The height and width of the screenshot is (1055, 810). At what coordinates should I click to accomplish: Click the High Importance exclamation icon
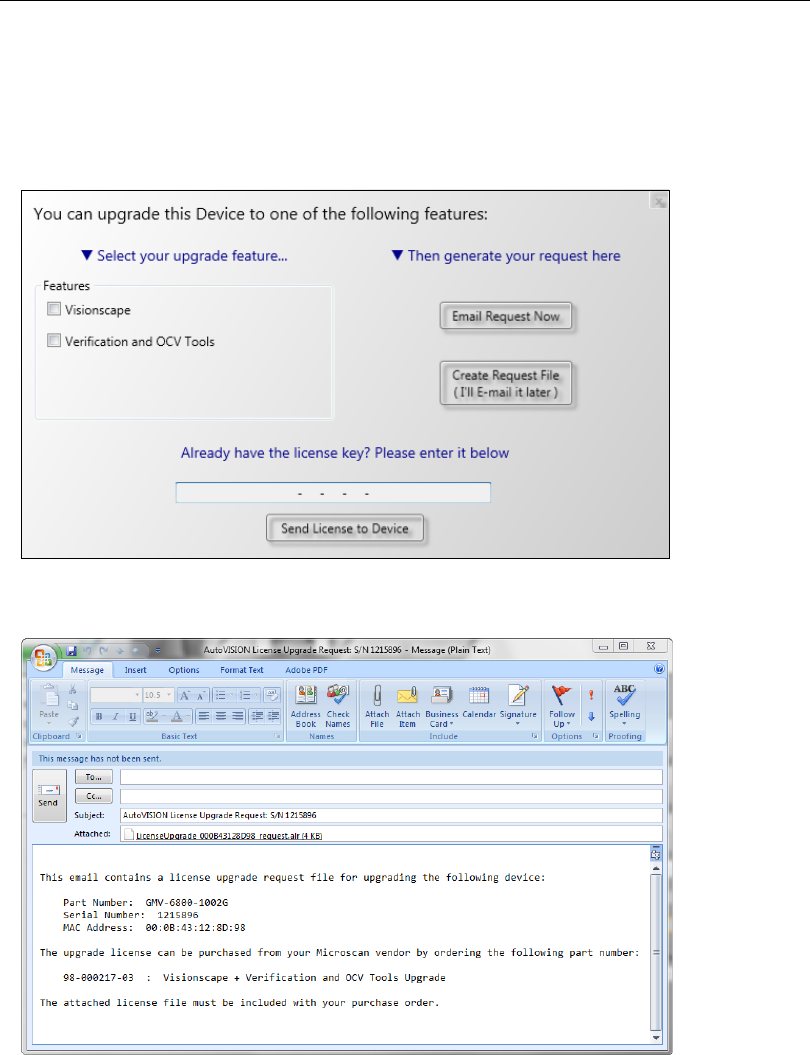coord(591,695)
